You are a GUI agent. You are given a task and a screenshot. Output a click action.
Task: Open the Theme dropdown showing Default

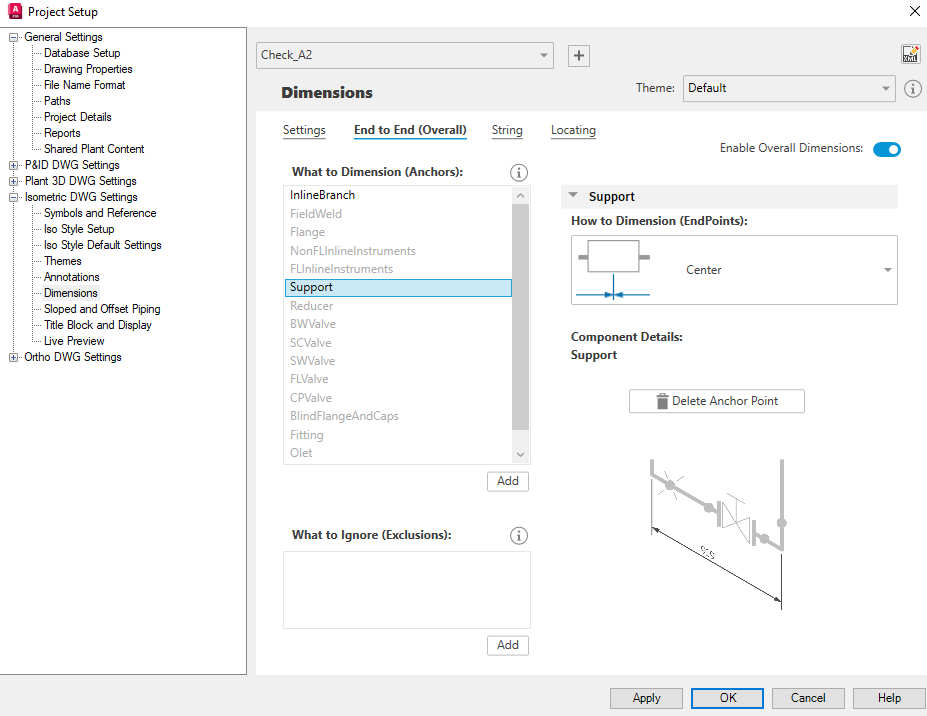pyautogui.click(x=885, y=88)
